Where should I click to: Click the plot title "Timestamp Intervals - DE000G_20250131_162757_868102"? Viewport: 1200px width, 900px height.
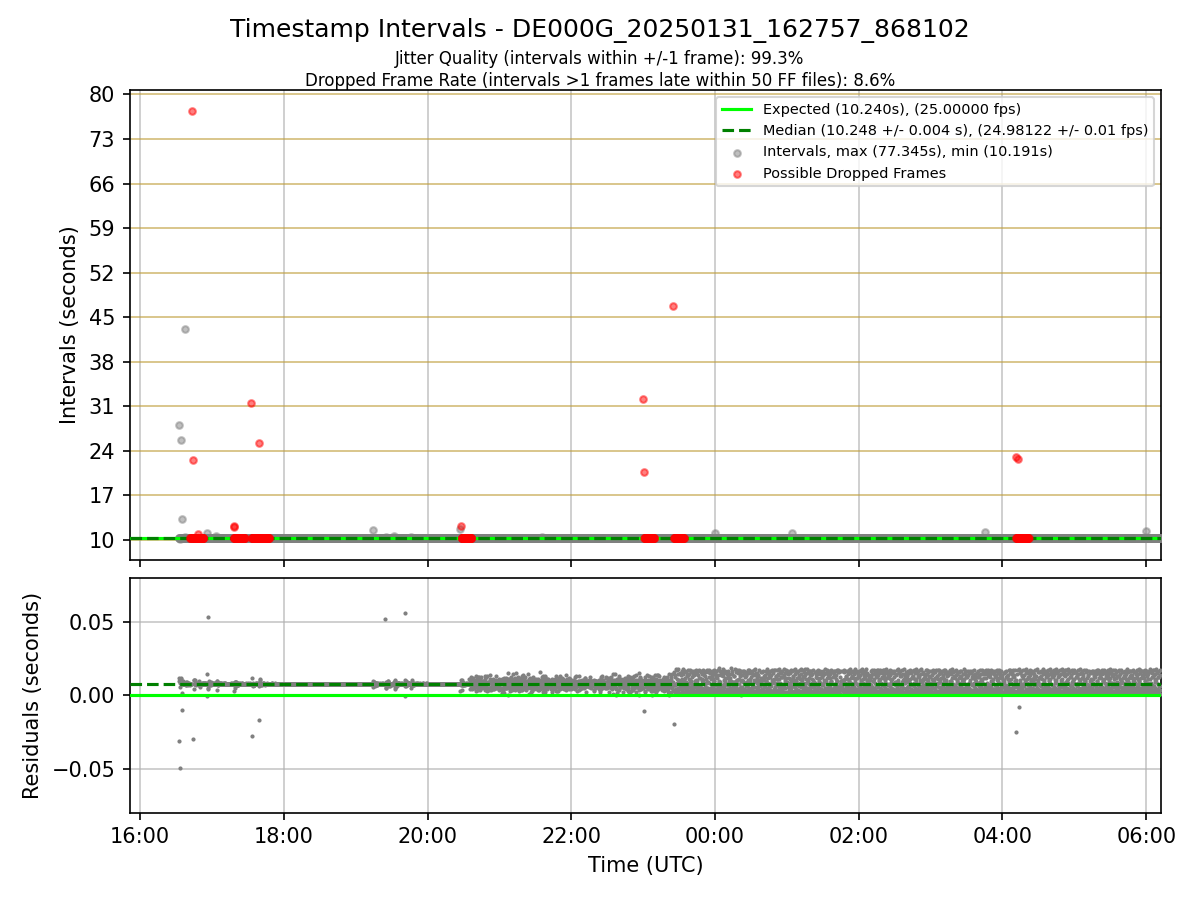pyautogui.click(x=600, y=29)
